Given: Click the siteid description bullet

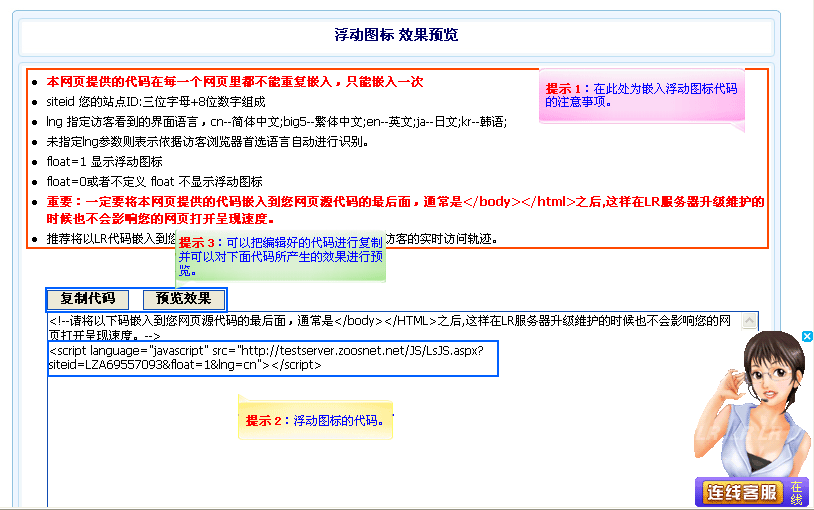Looking at the screenshot, I should click(156, 102).
